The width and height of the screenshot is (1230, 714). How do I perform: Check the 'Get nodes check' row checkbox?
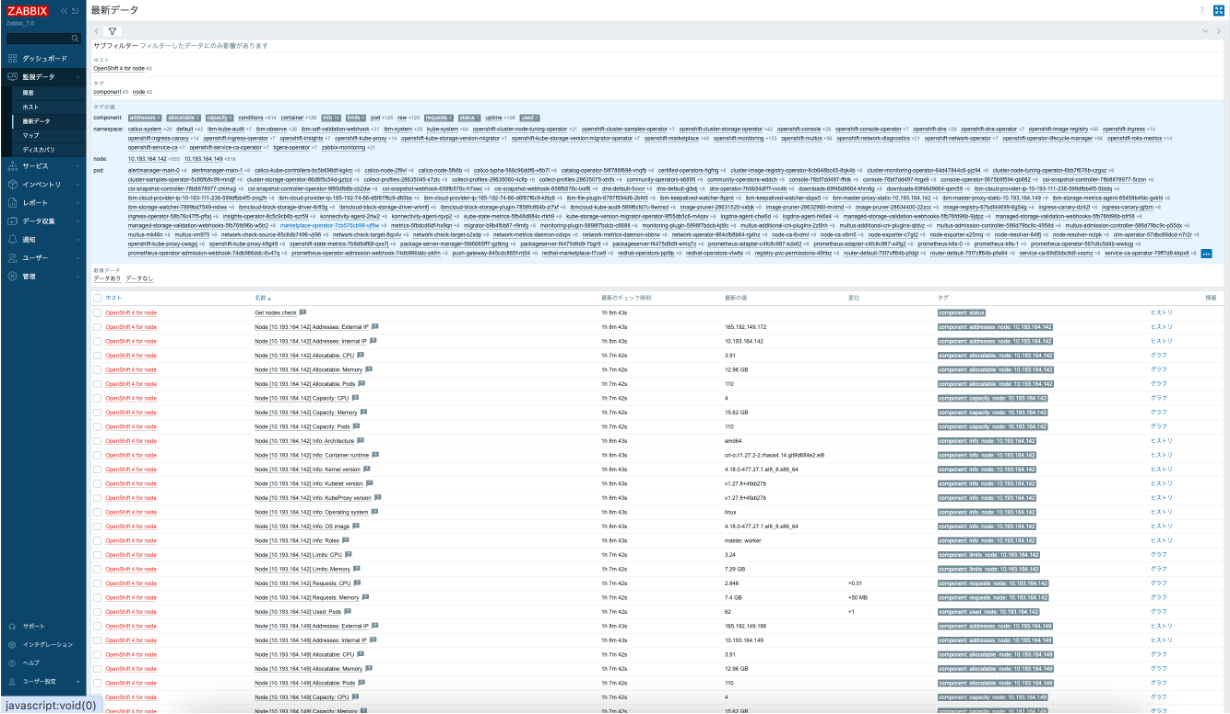pyautogui.click(x=97, y=312)
